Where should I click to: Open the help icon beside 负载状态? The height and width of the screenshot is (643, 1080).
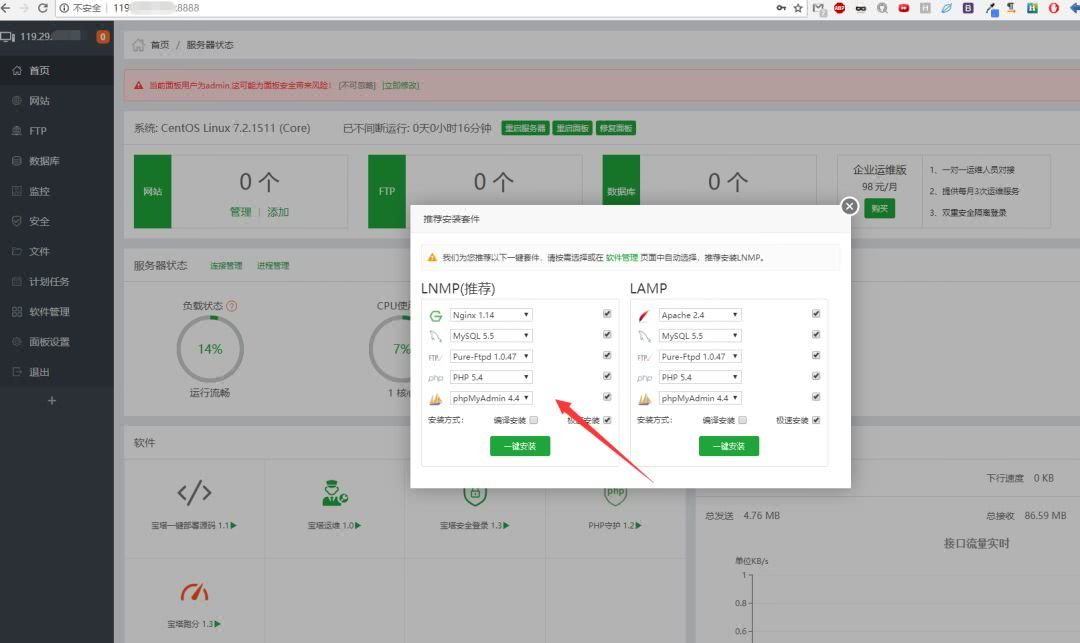[231, 306]
